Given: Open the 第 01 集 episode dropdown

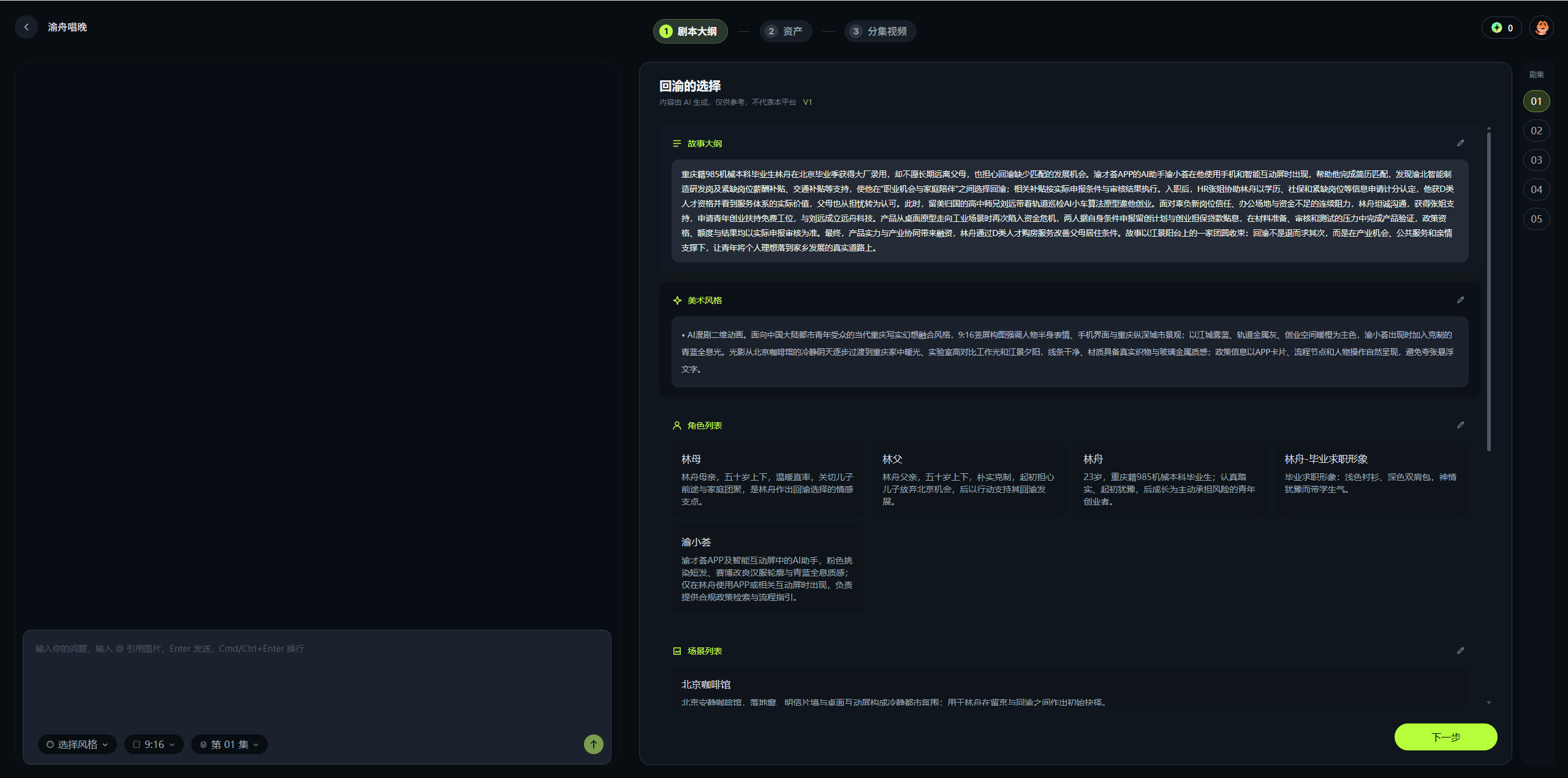Looking at the screenshot, I should (x=229, y=744).
